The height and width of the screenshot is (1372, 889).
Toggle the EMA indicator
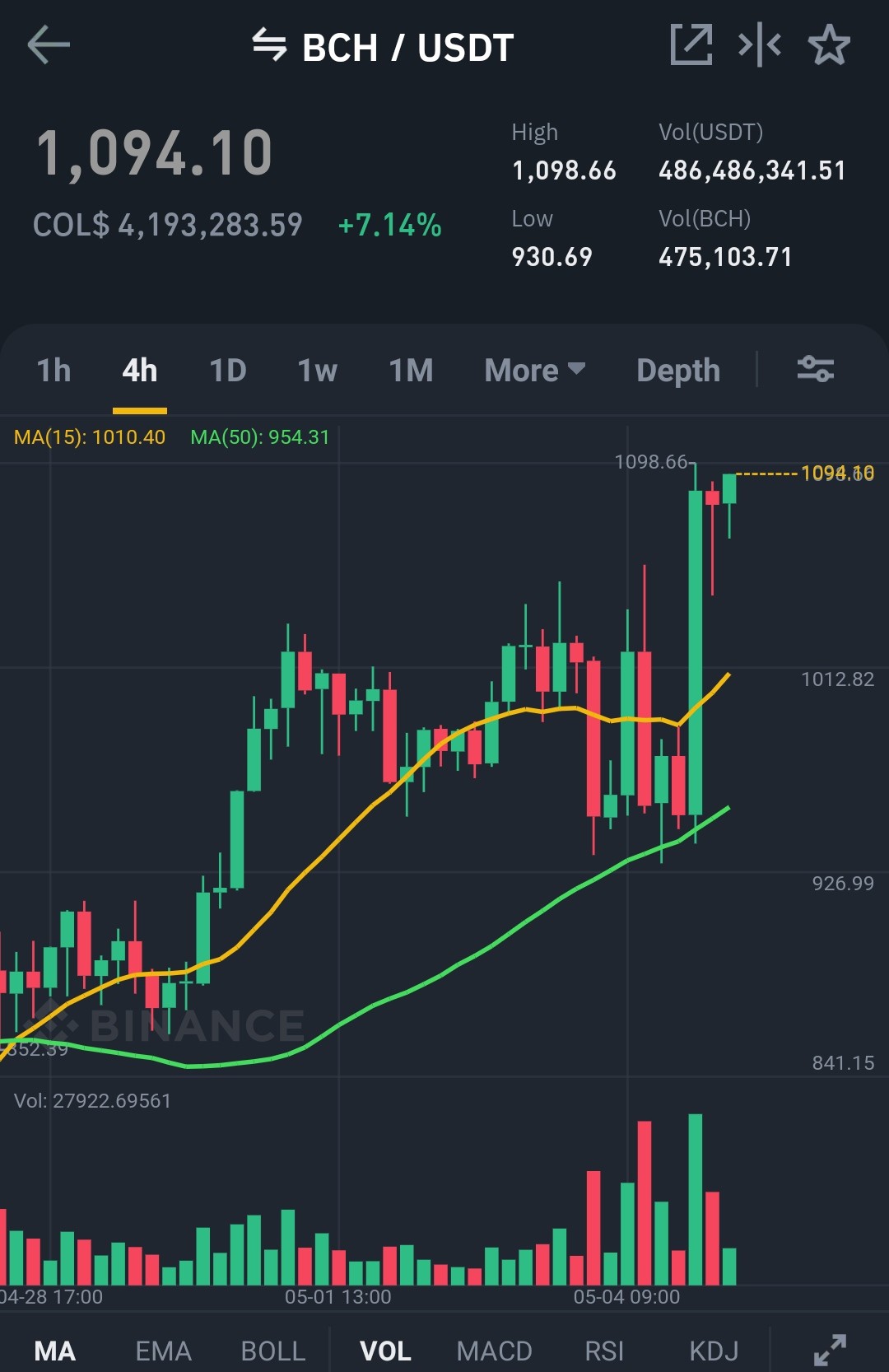(163, 1351)
